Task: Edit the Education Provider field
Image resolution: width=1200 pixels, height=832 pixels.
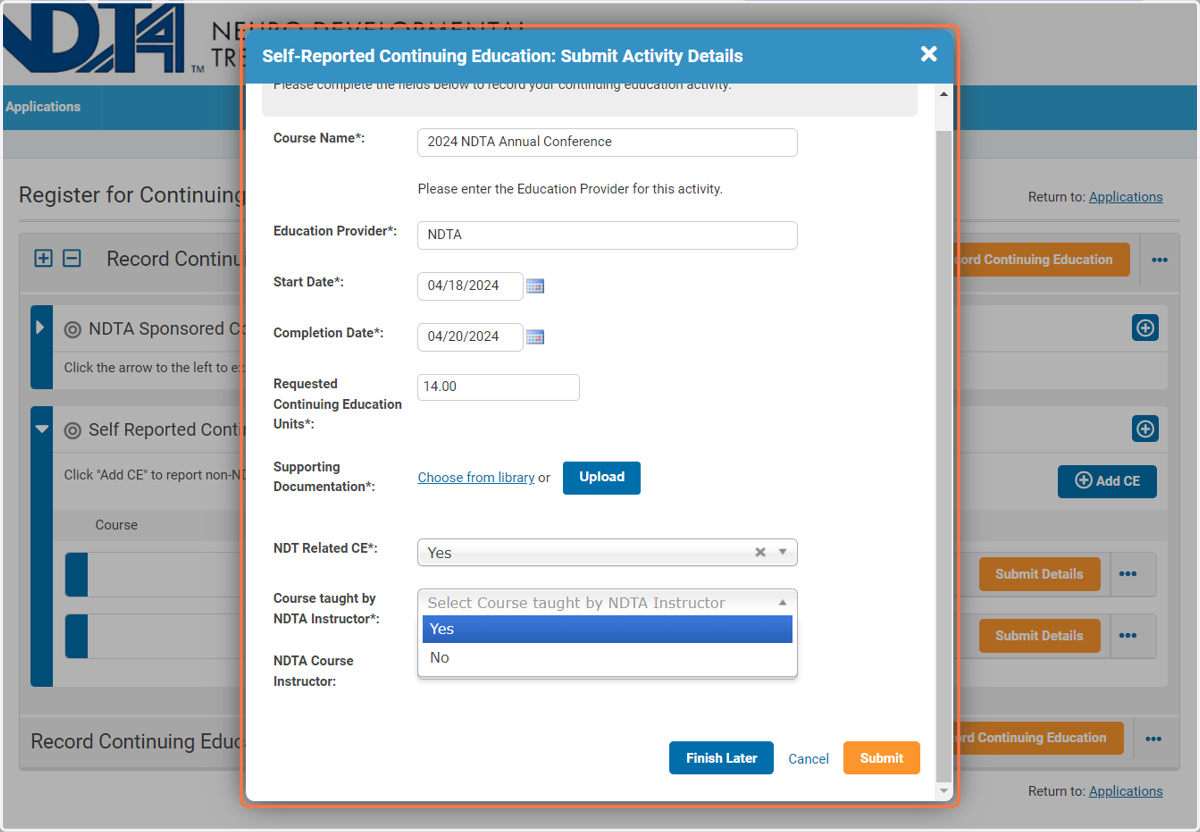Action: [607, 235]
